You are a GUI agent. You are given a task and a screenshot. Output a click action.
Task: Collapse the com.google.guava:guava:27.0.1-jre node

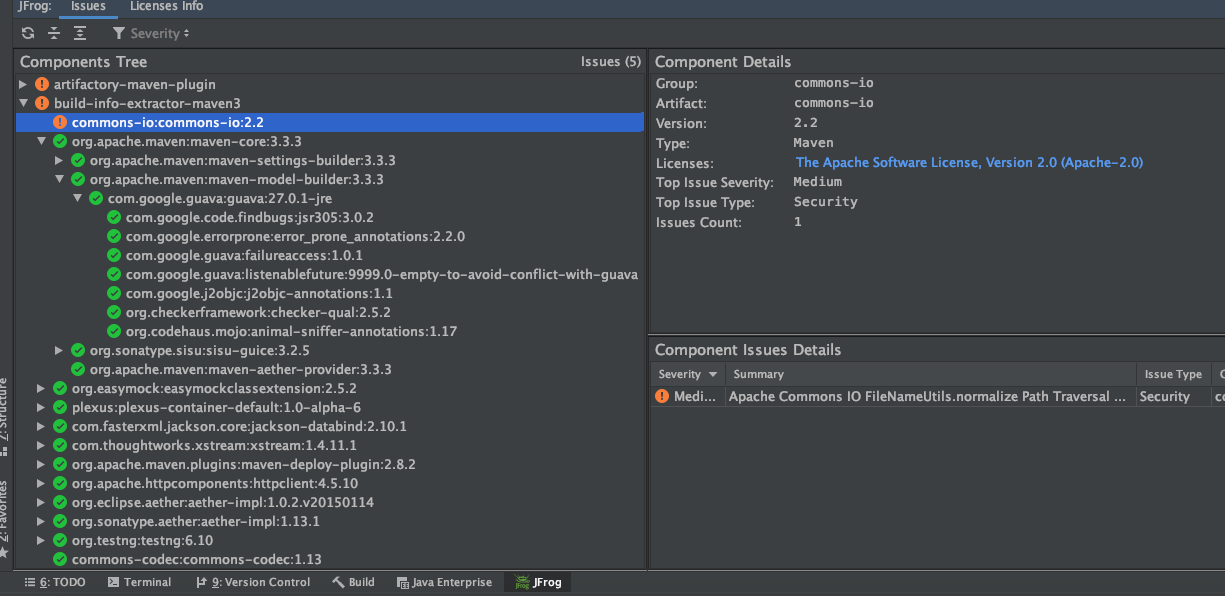tap(77, 199)
